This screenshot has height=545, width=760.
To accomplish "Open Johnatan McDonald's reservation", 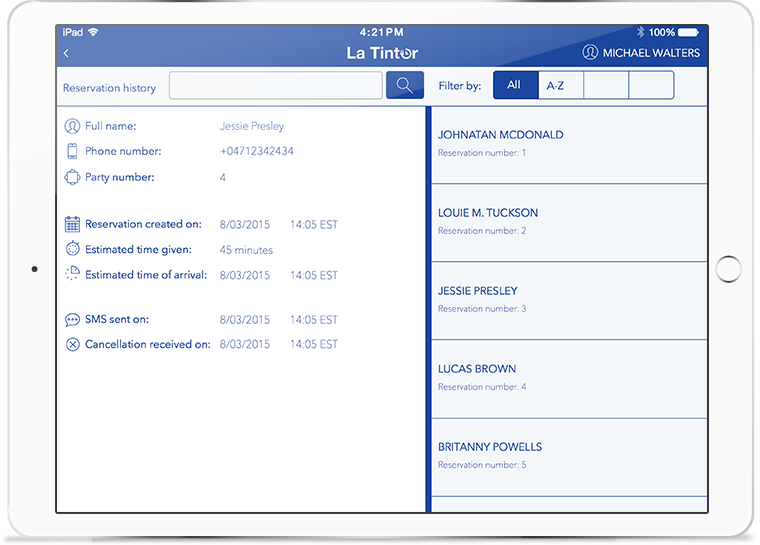I will 566,144.
